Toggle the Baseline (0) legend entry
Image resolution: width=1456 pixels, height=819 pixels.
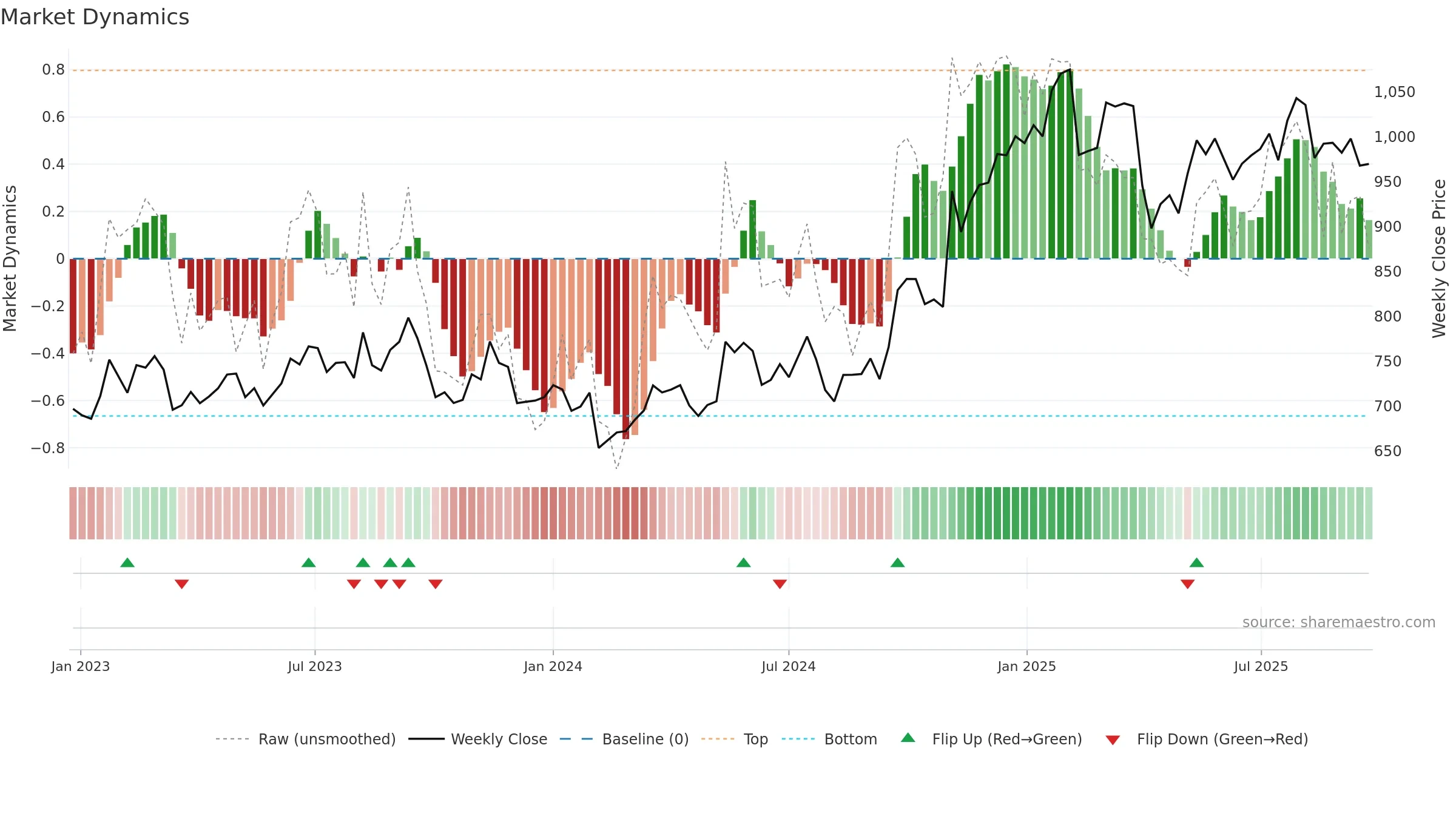click(624, 739)
